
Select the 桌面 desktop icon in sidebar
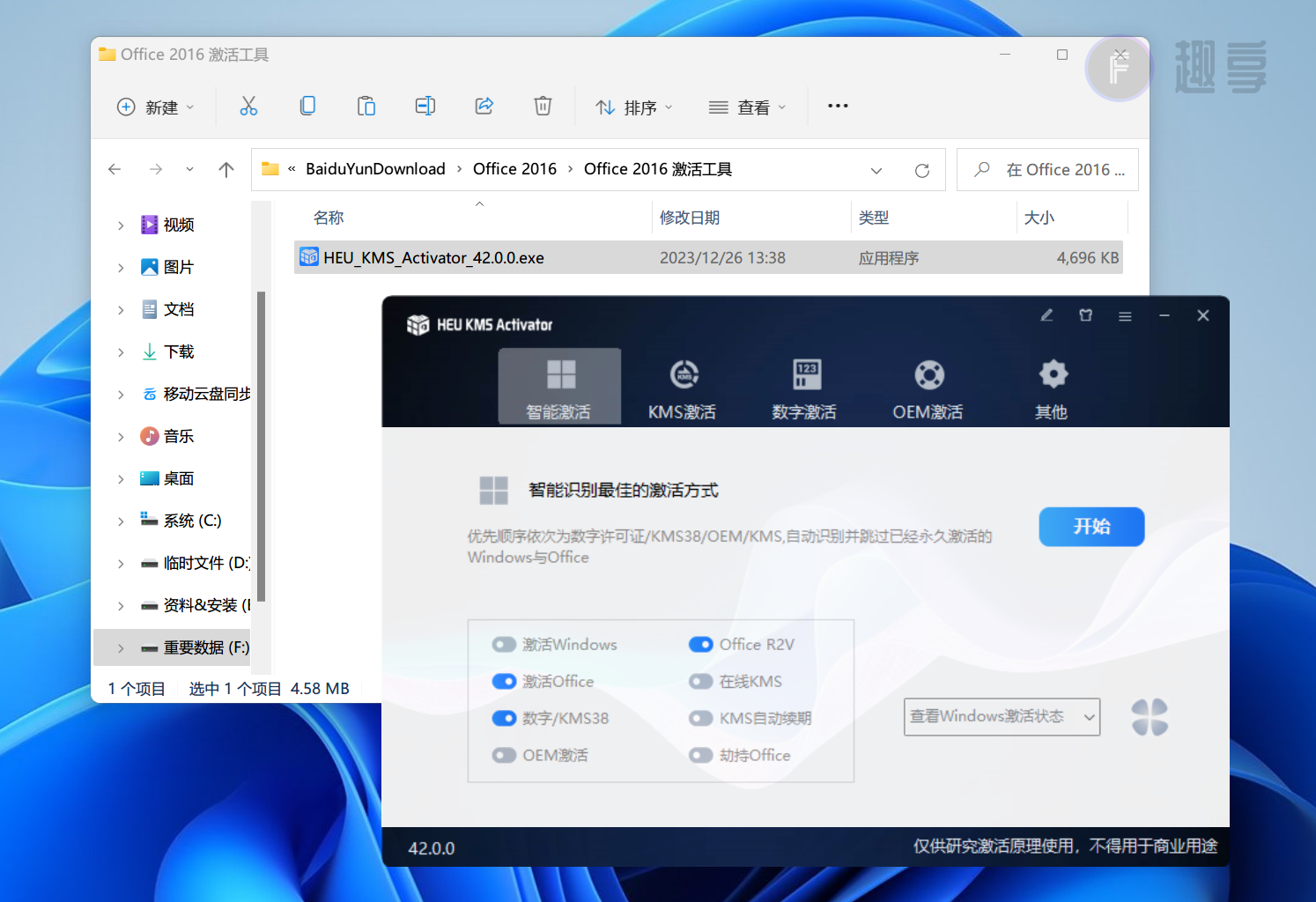(x=150, y=478)
